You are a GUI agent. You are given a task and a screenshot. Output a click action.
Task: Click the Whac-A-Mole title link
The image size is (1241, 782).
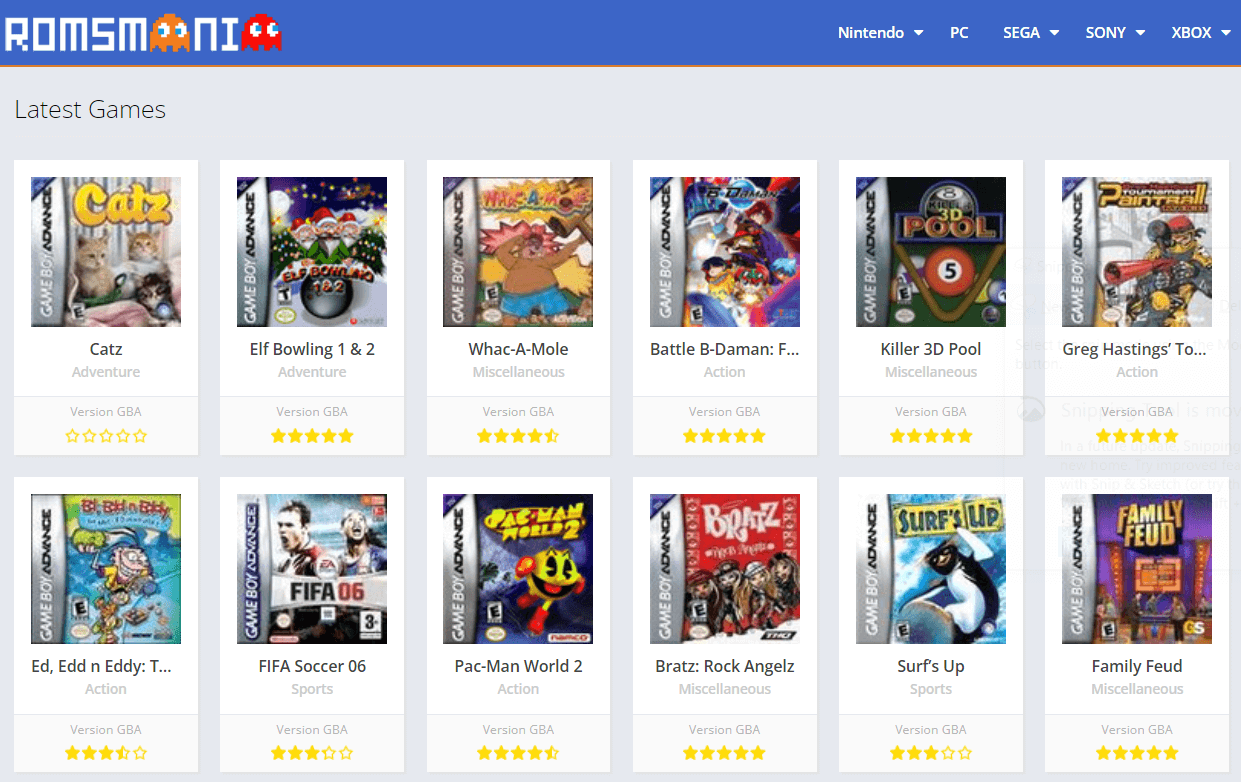pyautogui.click(x=518, y=349)
